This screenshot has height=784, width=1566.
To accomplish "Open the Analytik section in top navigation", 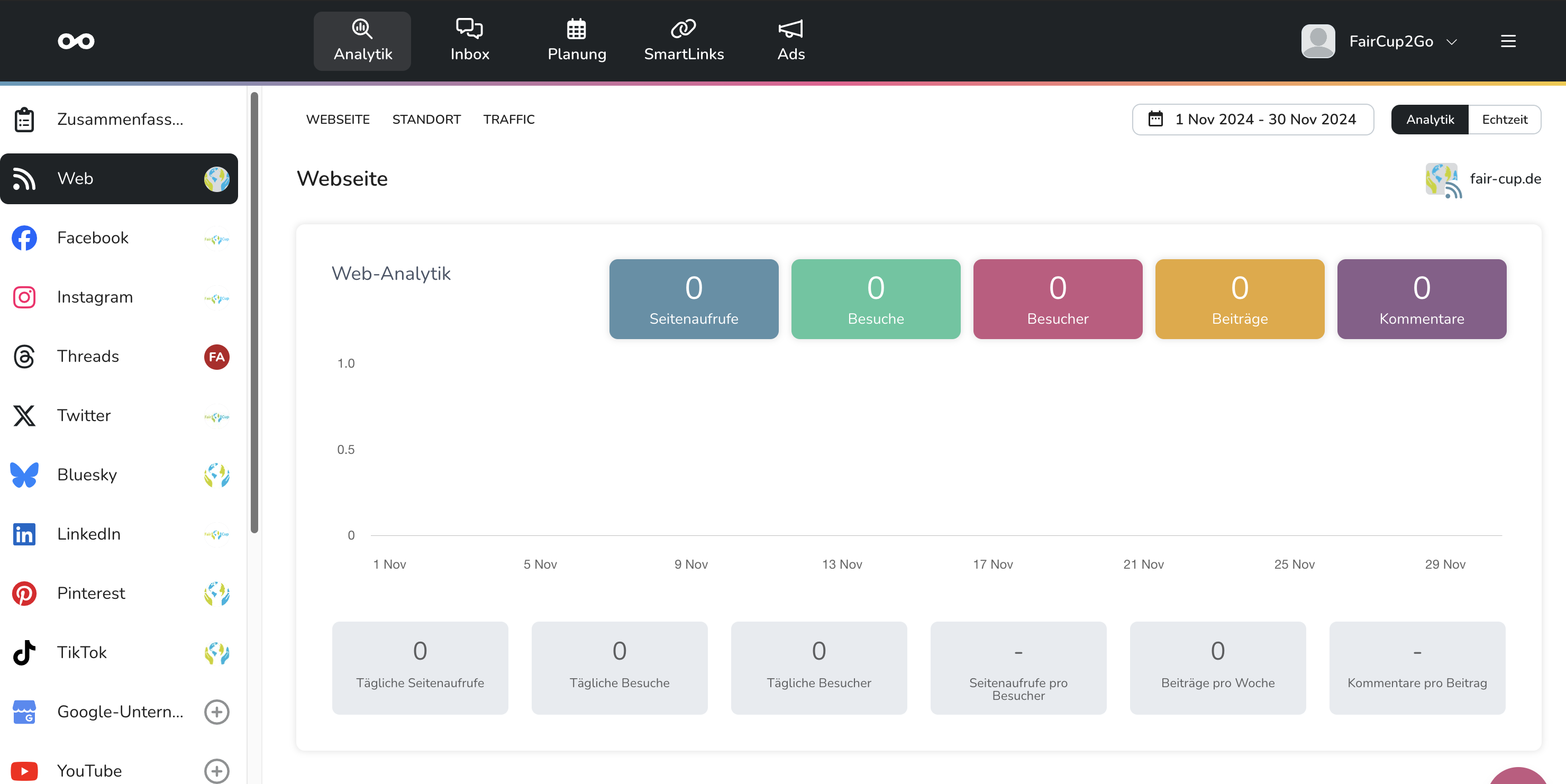I will tap(362, 41).
